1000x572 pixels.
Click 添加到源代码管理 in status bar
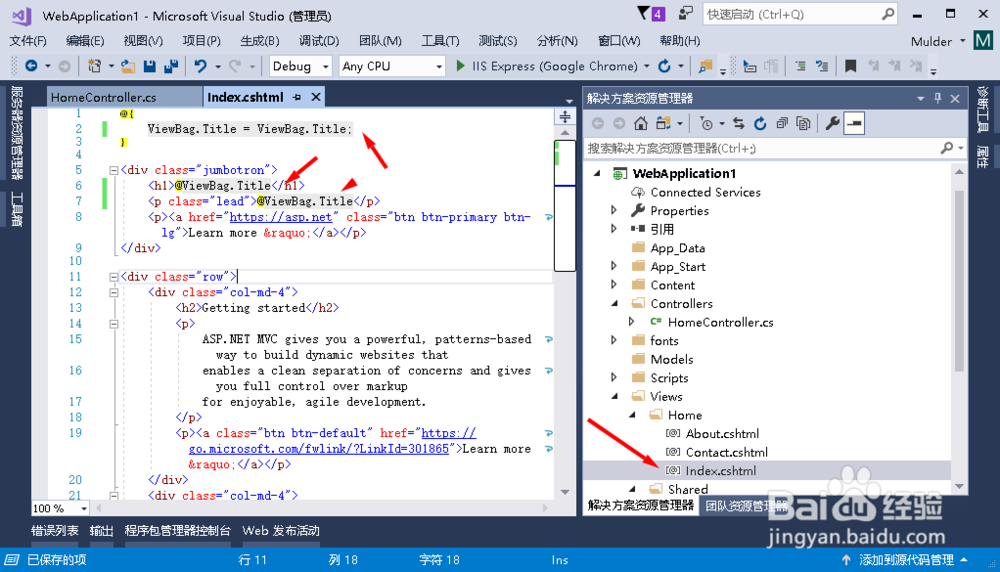[906, 560]
